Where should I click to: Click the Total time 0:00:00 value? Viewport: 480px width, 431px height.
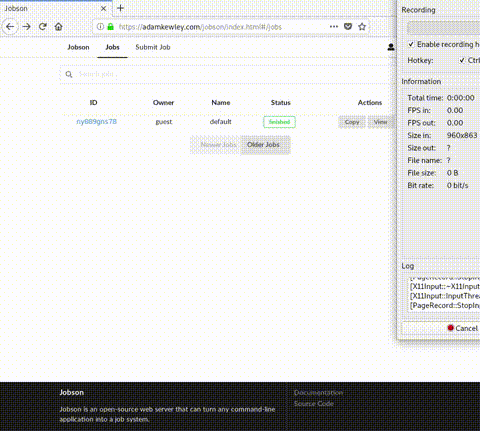pos(461,98)
